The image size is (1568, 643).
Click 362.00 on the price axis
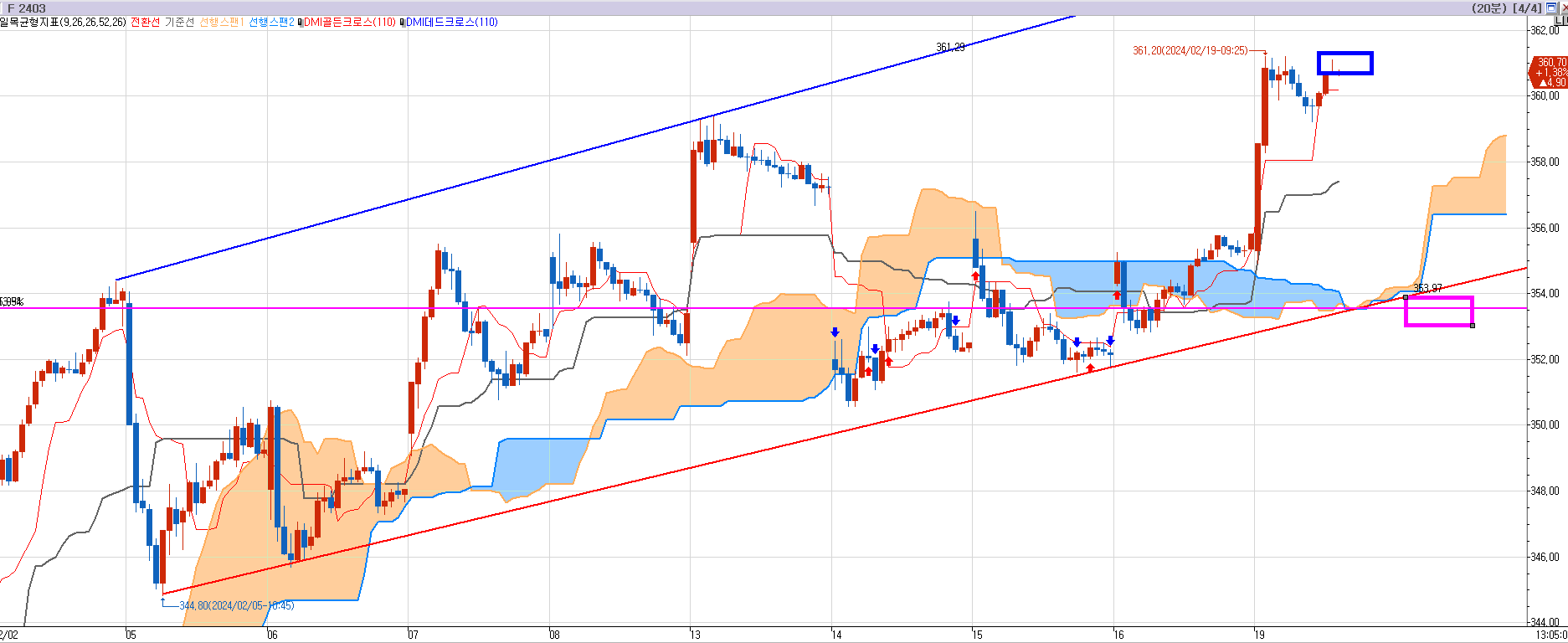point(1545,30)
